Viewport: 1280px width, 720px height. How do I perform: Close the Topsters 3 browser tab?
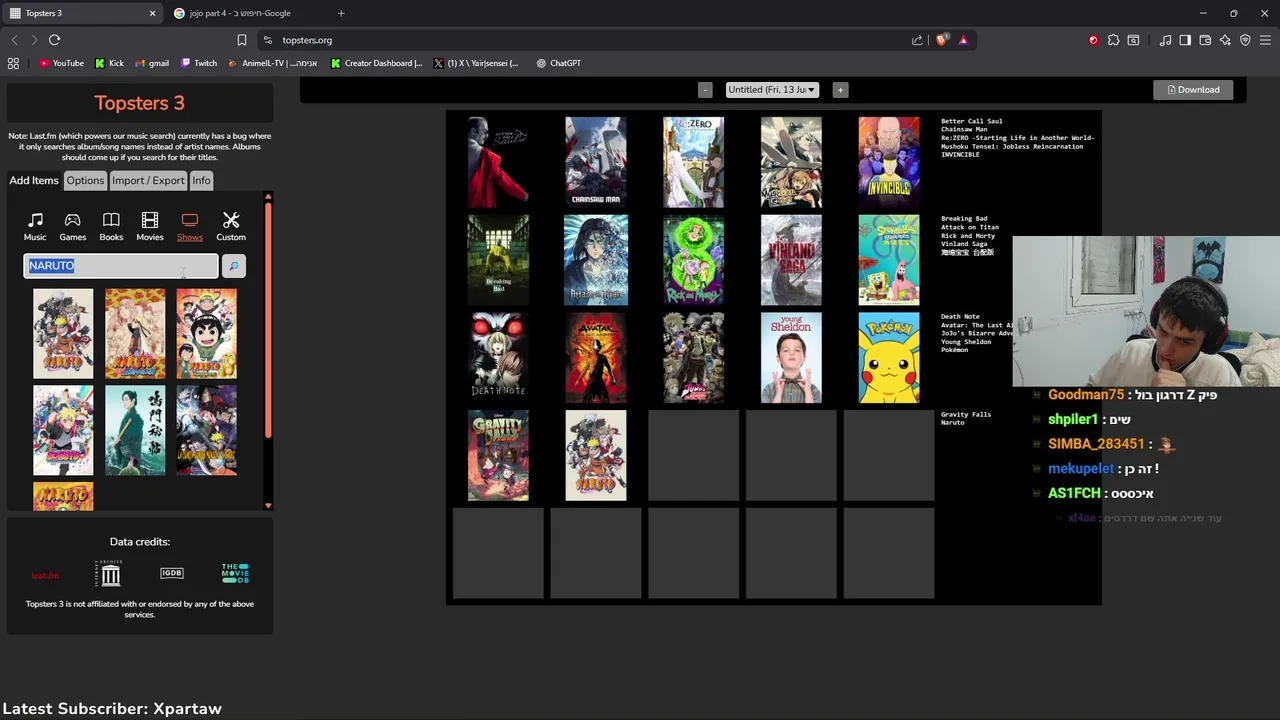pos(152,13)
